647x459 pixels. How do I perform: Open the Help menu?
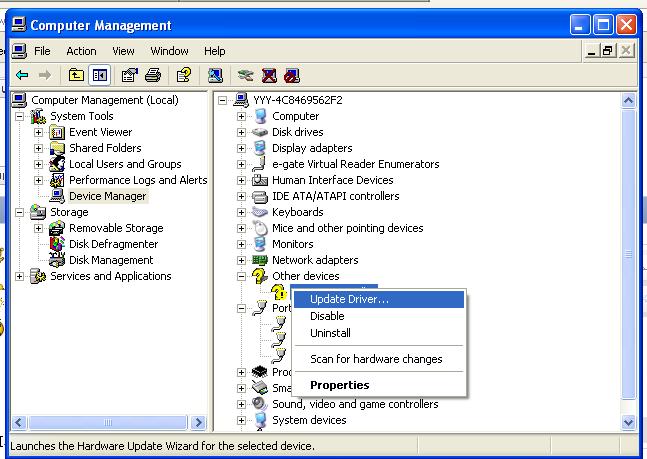[215, 51]
